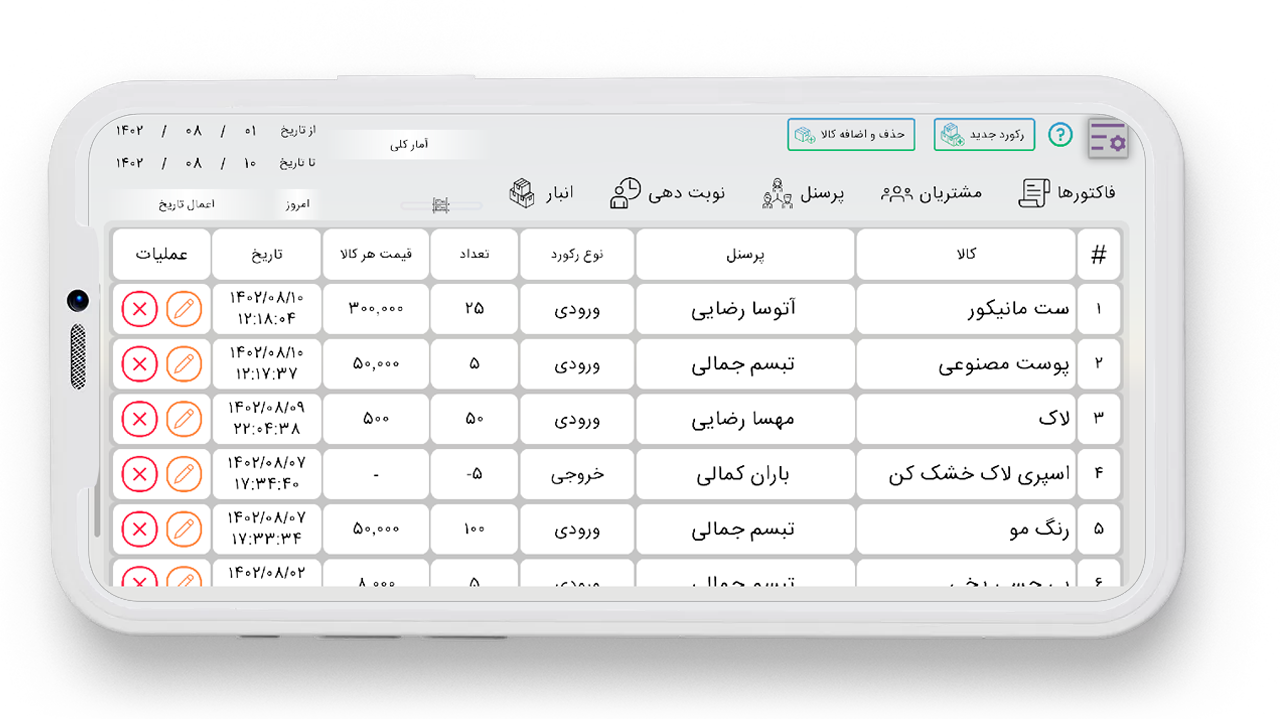This screenshot has height=720, width=1280.
Task: Delete the «اسپری لاک خشک کن» record
Action: tap(139, 474)
